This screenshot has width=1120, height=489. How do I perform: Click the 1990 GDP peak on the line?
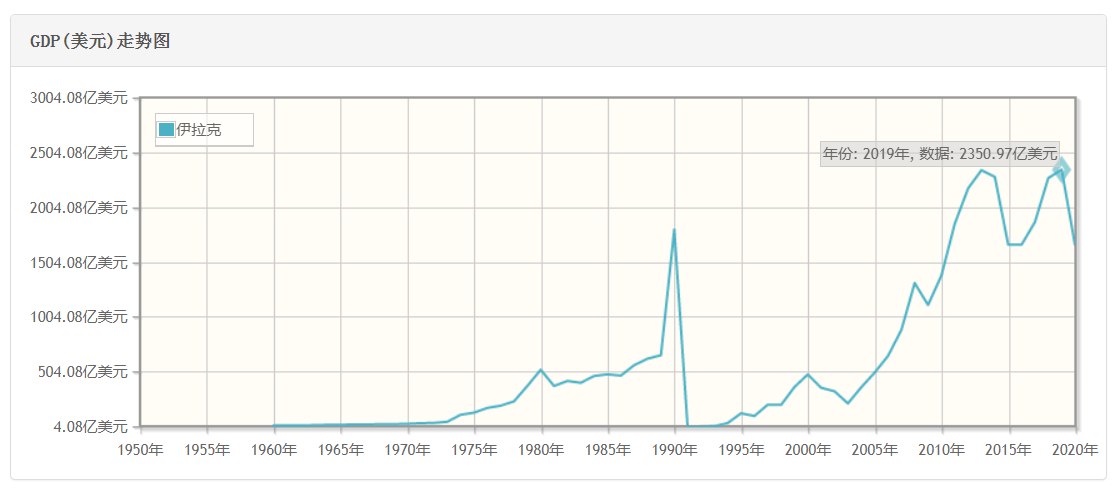tap(674, 230)
